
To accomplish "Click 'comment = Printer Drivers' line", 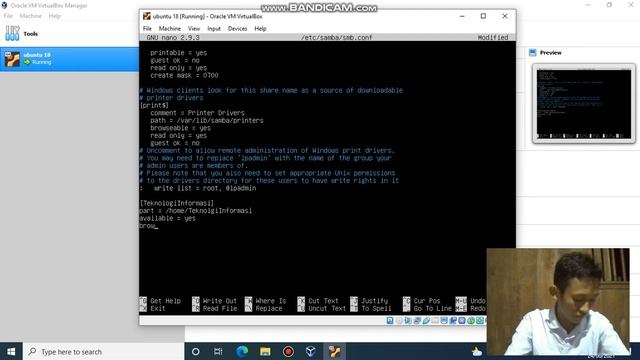I will pos(197,113).
